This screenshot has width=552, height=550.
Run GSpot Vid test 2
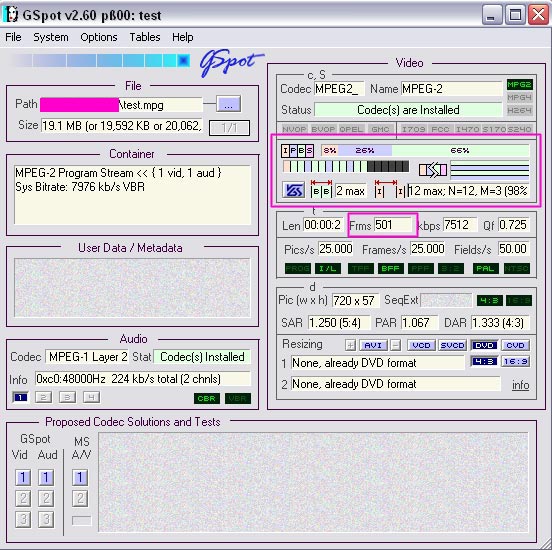[x=23, y=498]
